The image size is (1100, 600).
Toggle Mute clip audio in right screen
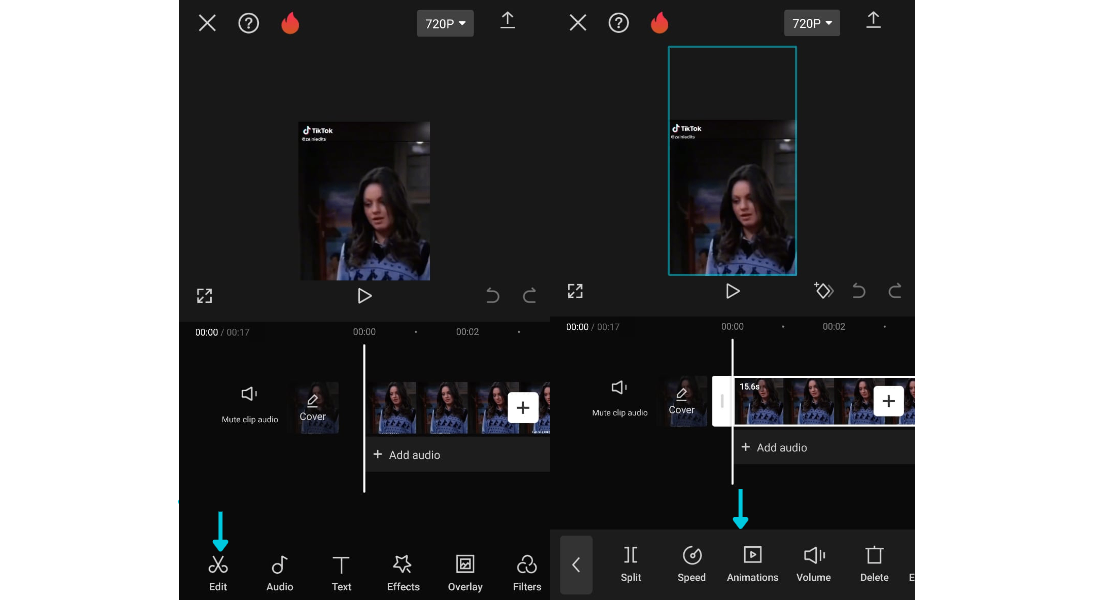619,398
